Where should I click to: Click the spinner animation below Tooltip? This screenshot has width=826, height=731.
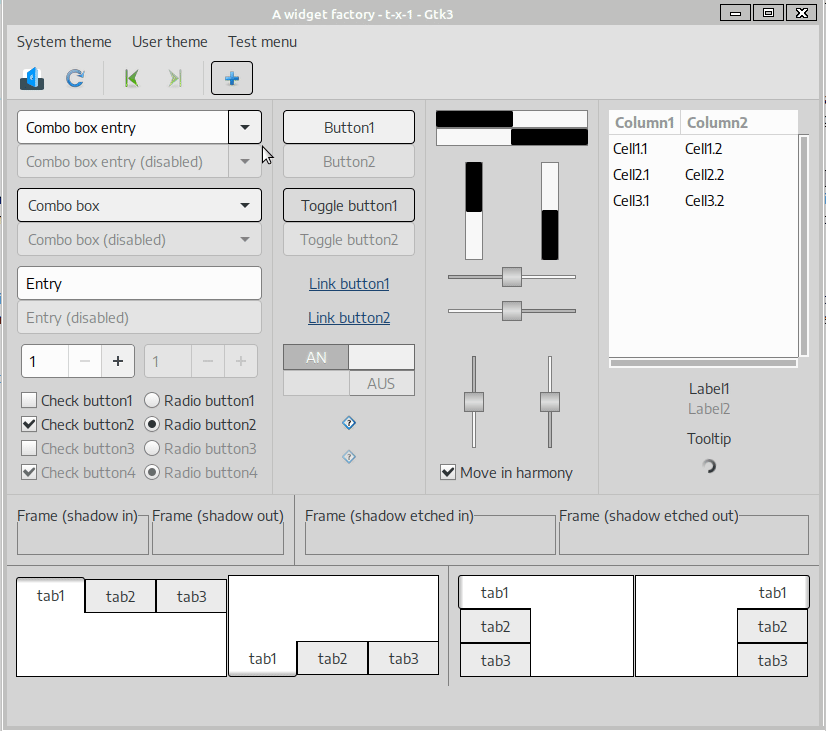click(709, 466)
